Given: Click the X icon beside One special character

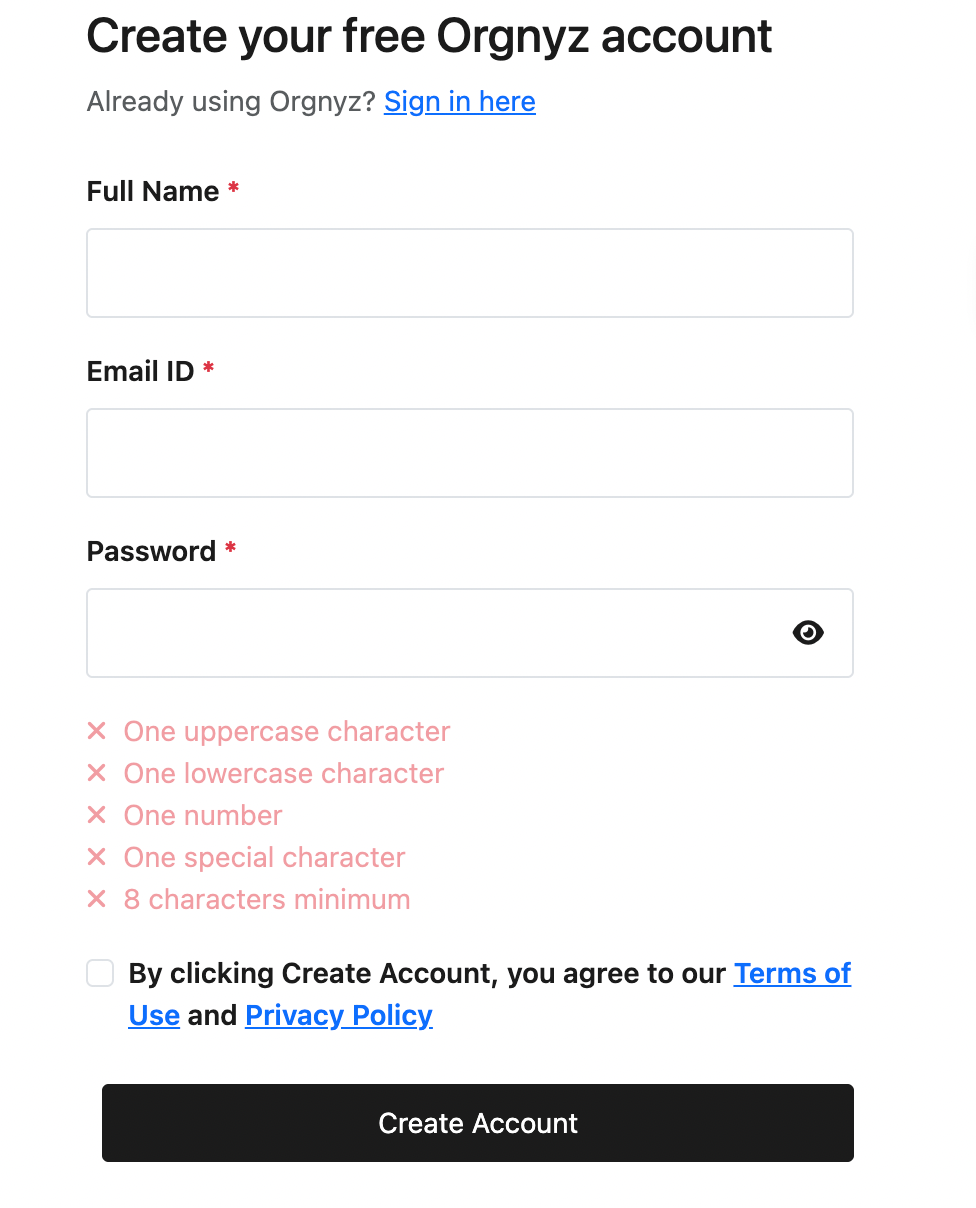Looking at the screenshot, I should [97, 857].
